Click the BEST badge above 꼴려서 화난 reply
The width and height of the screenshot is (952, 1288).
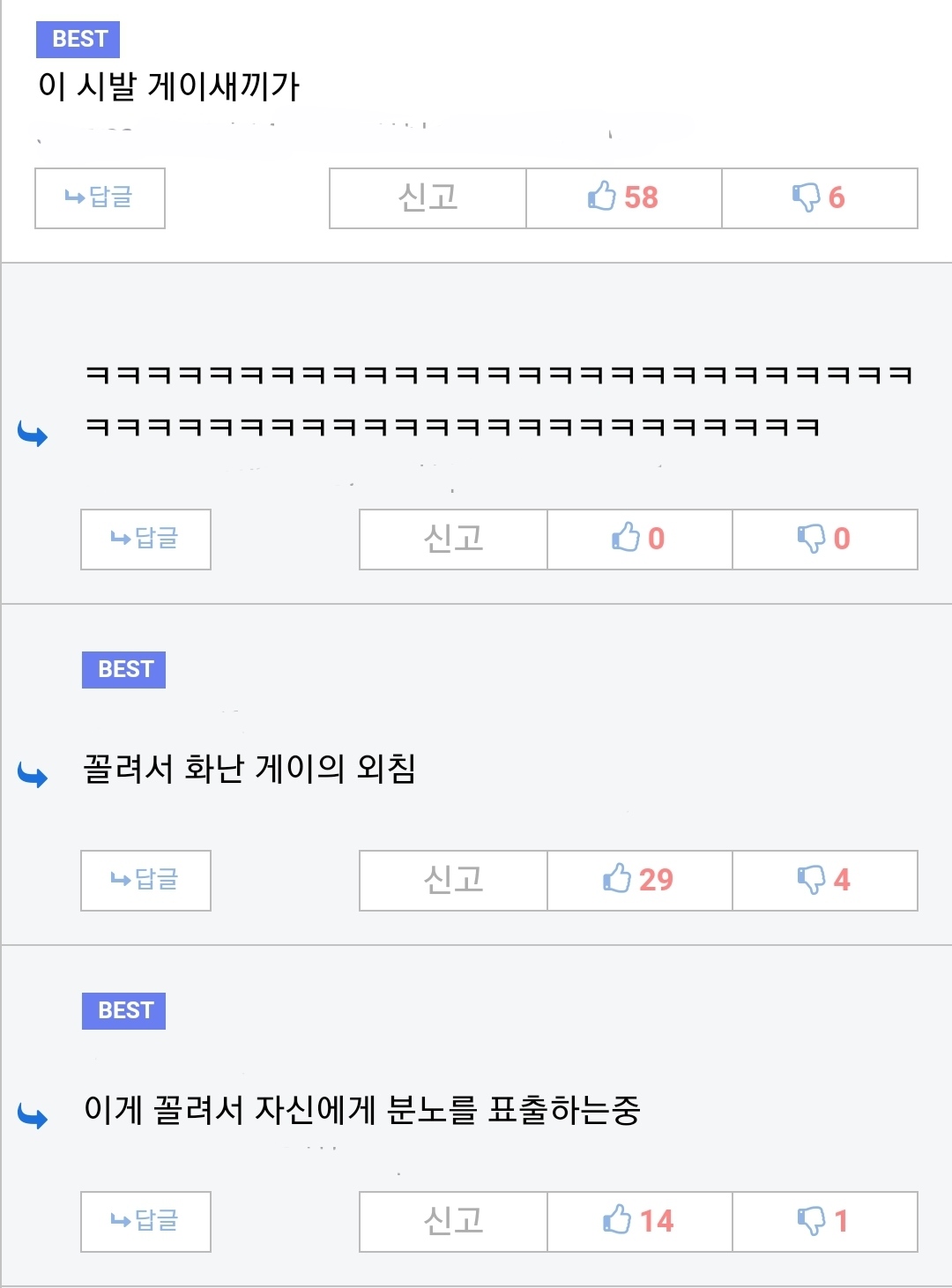pos(124,670)
